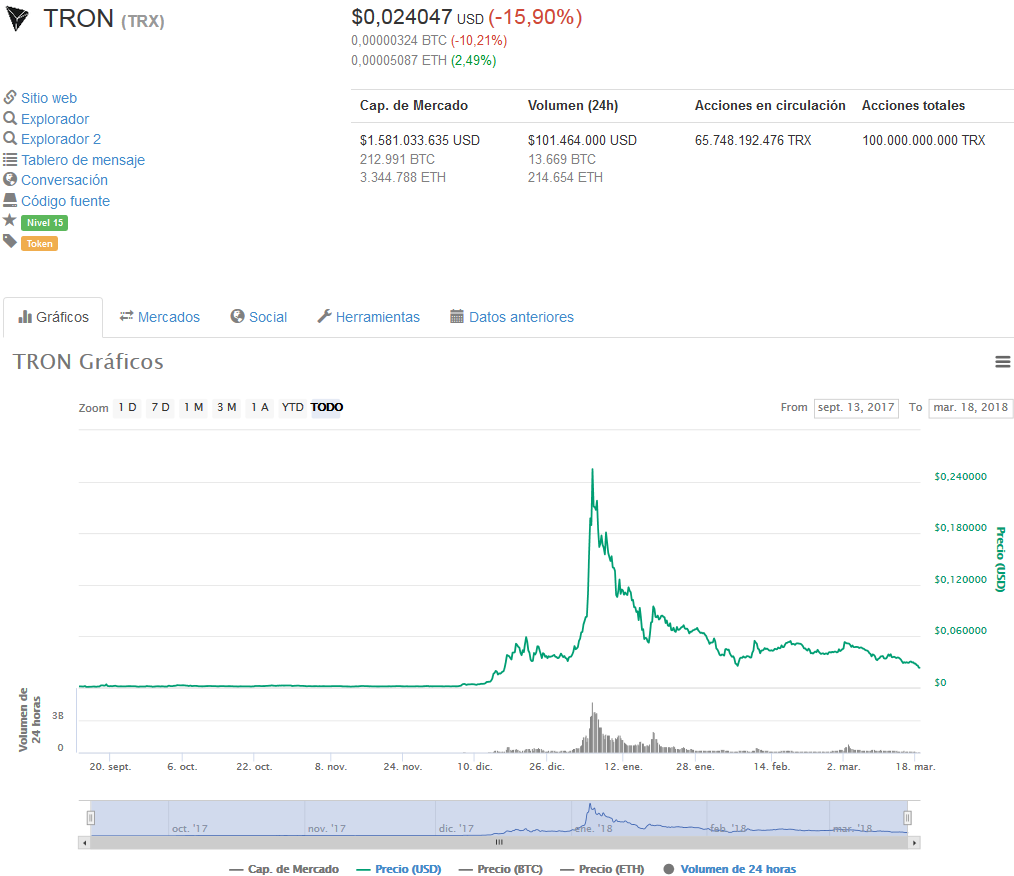Switch to the Mercados tab
Image resolution: width=1014 pixels, height=876 pixels.
[x=160, y=317]
